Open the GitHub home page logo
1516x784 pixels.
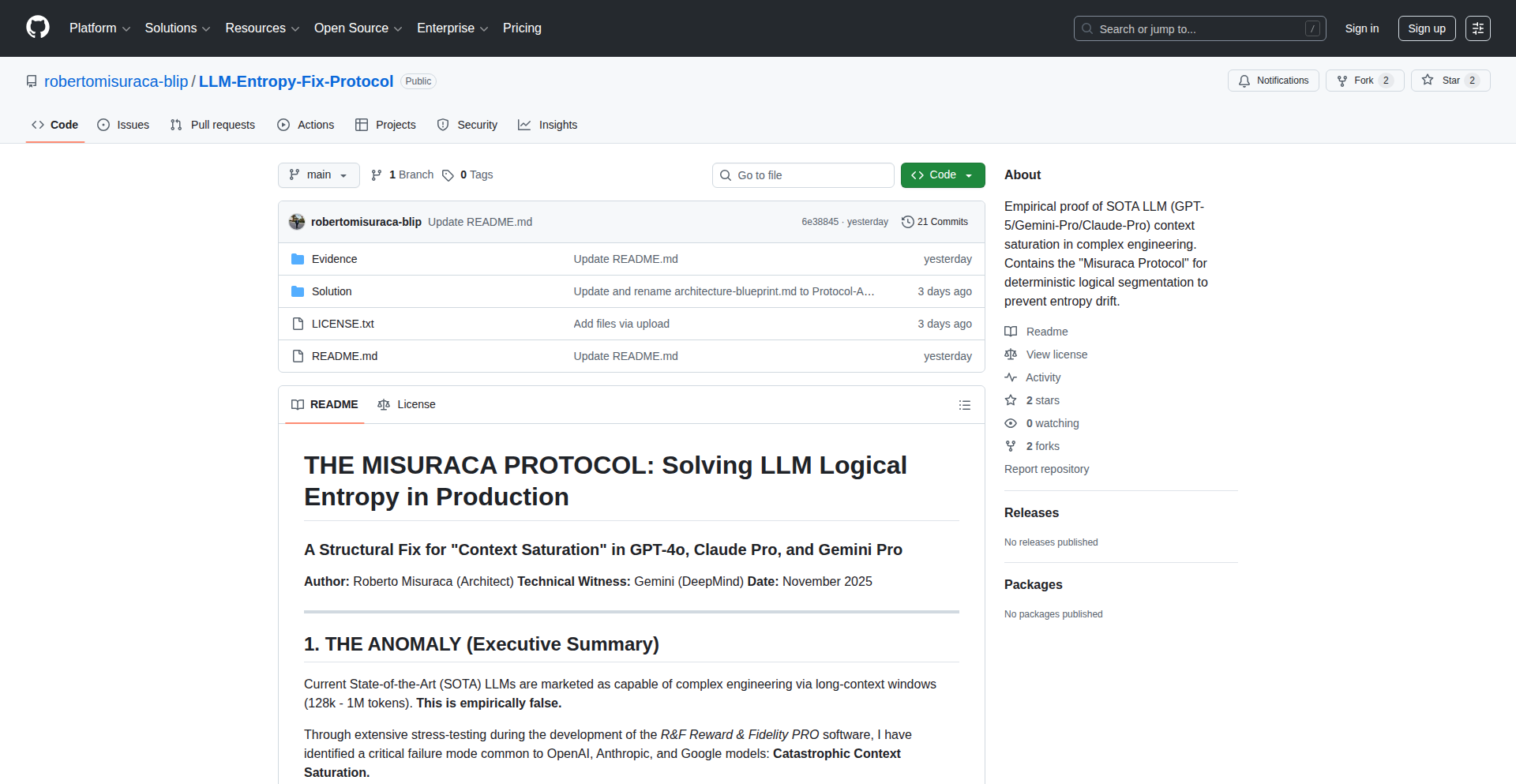point(36,28)
